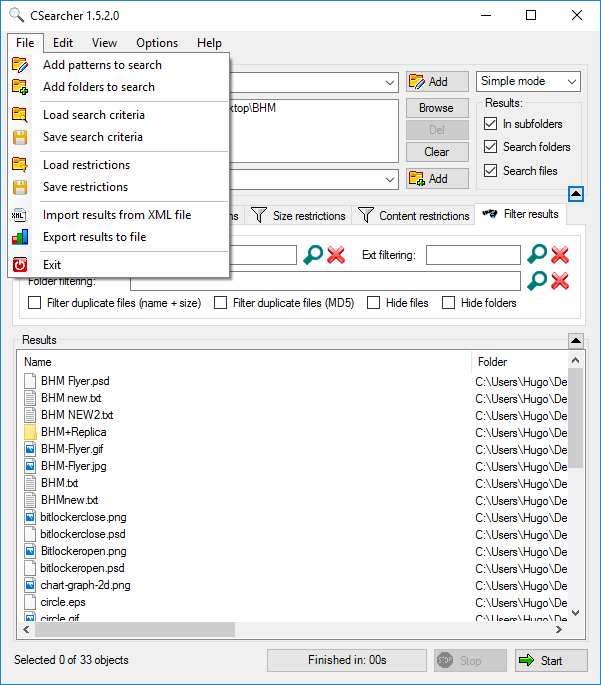This screenshot has height=685, width=601.
Task: Click the red Exit power icon
Action: pos(20,265)
